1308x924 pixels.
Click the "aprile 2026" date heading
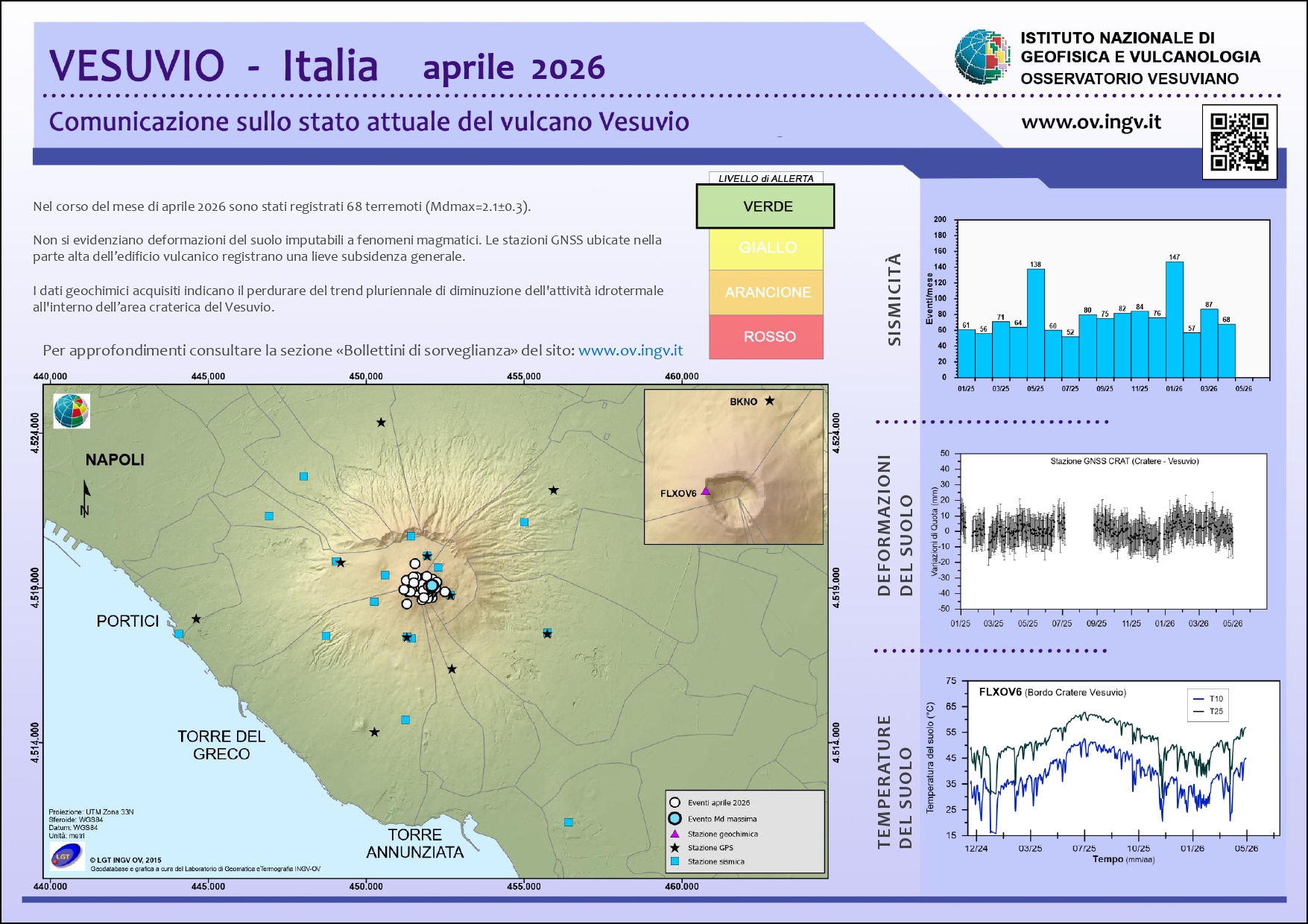coord(514,69)
